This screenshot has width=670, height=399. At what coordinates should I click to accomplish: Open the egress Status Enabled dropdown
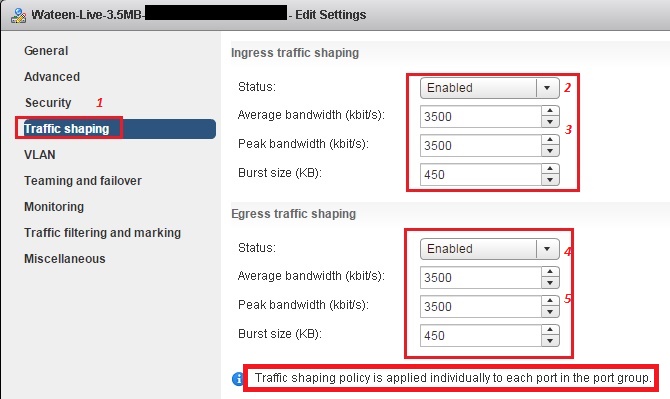tap(490, 249)
